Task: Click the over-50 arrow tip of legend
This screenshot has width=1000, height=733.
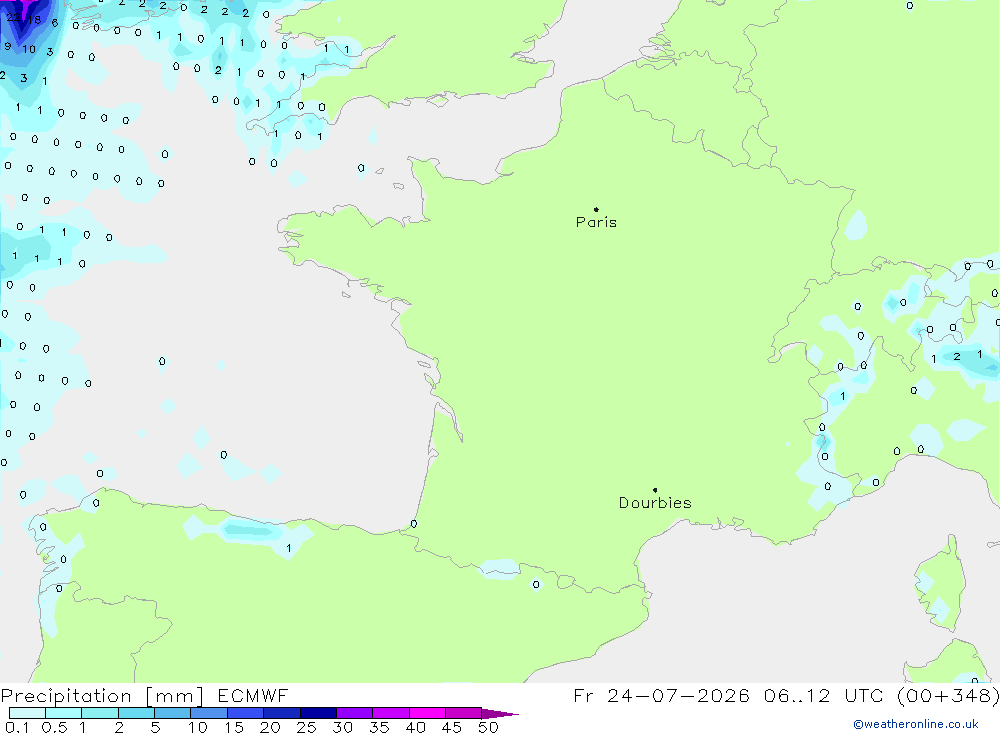Action: point(500,714)
